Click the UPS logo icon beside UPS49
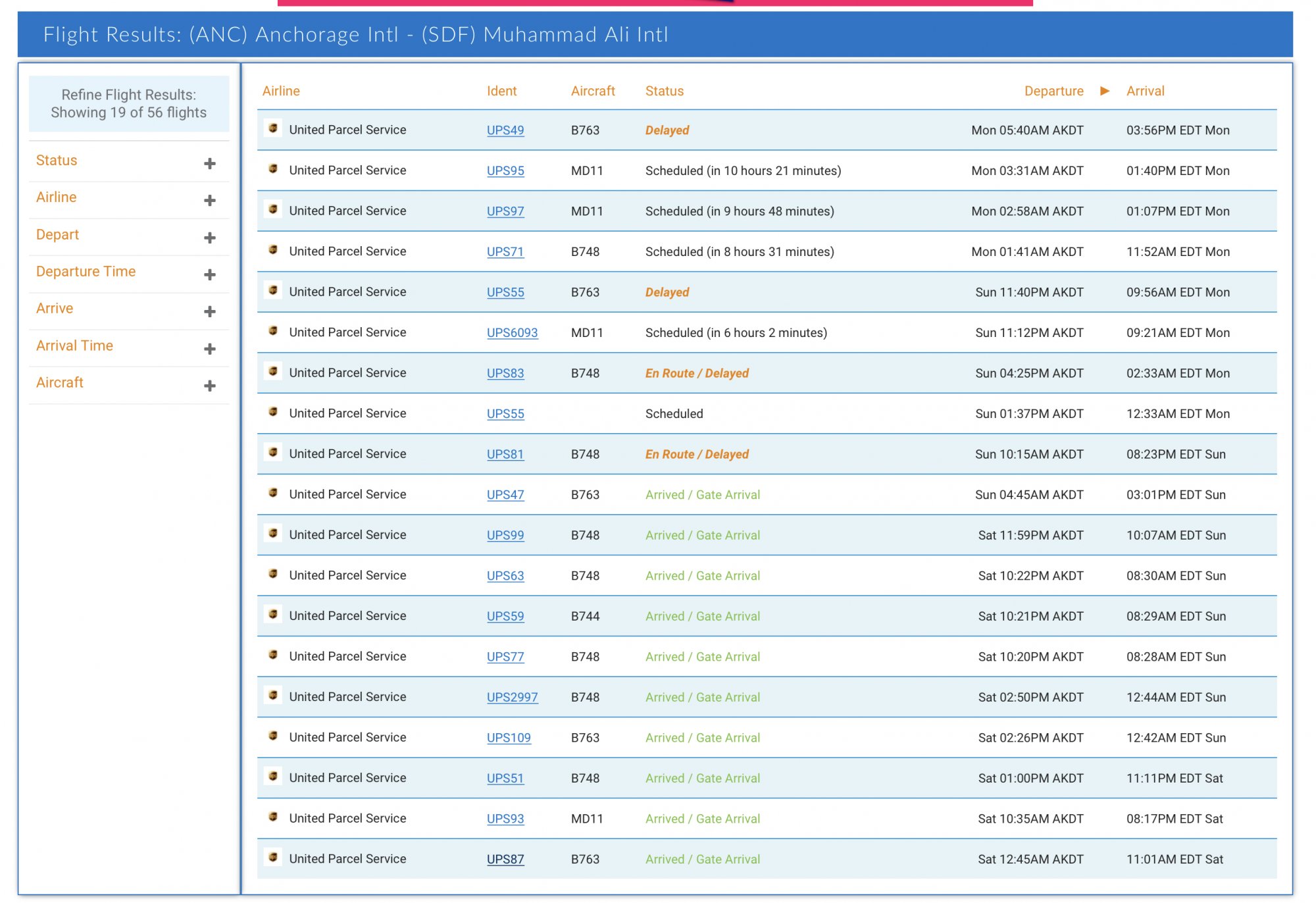1316x903 pixels. pyautogui.click(x=273, y=128)
